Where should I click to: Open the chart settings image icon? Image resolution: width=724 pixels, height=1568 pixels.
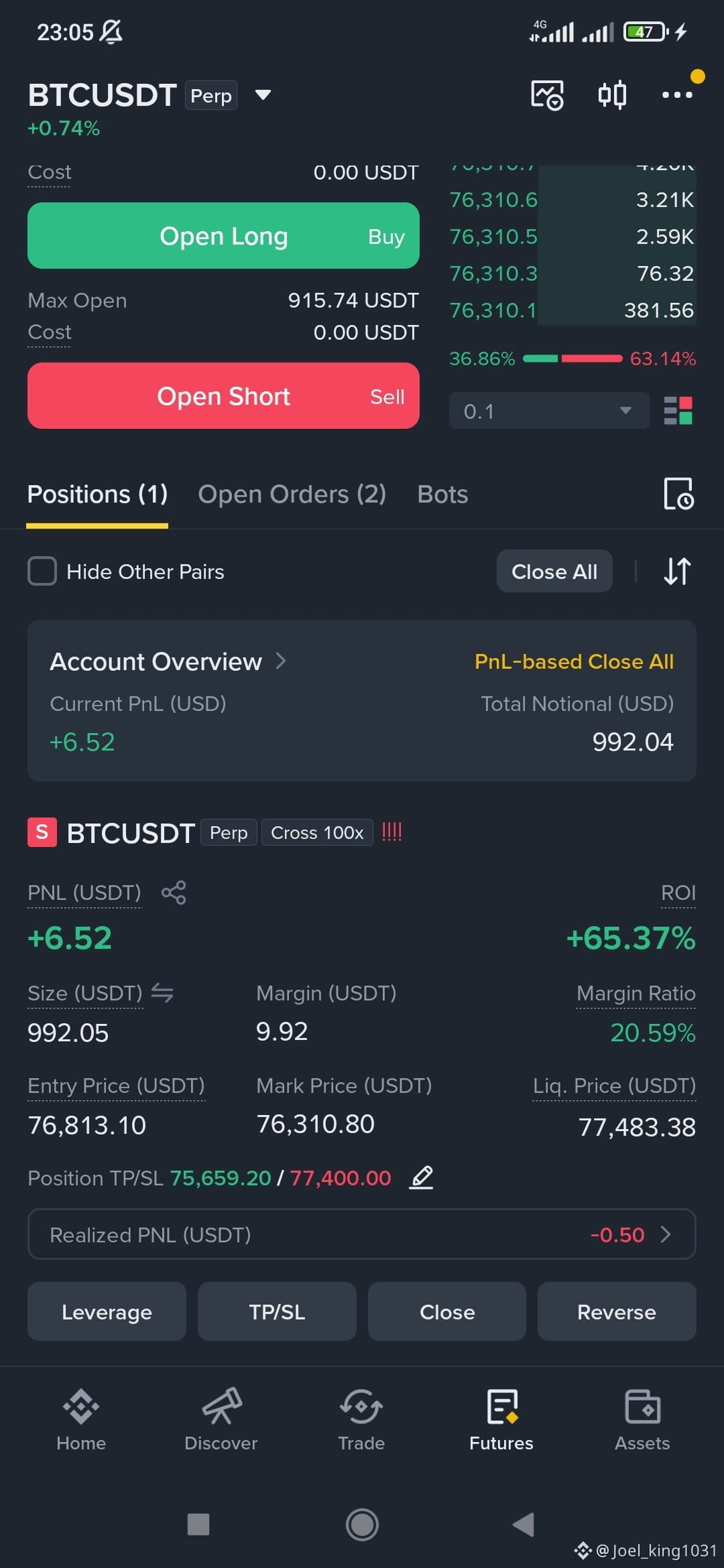pos(547,94)
